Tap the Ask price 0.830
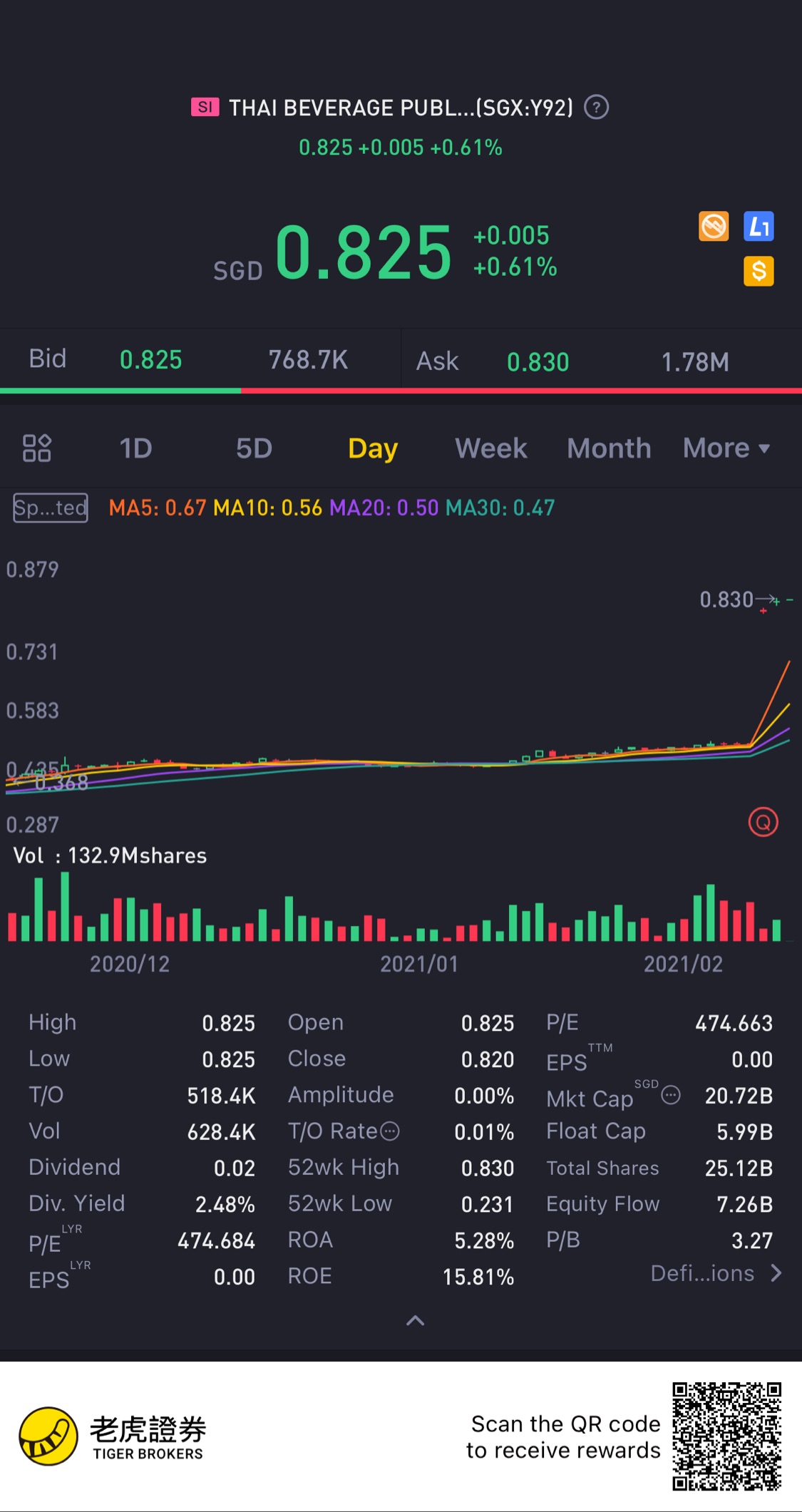The width and height of the screenshot is (802, 1512). [538, 362]
